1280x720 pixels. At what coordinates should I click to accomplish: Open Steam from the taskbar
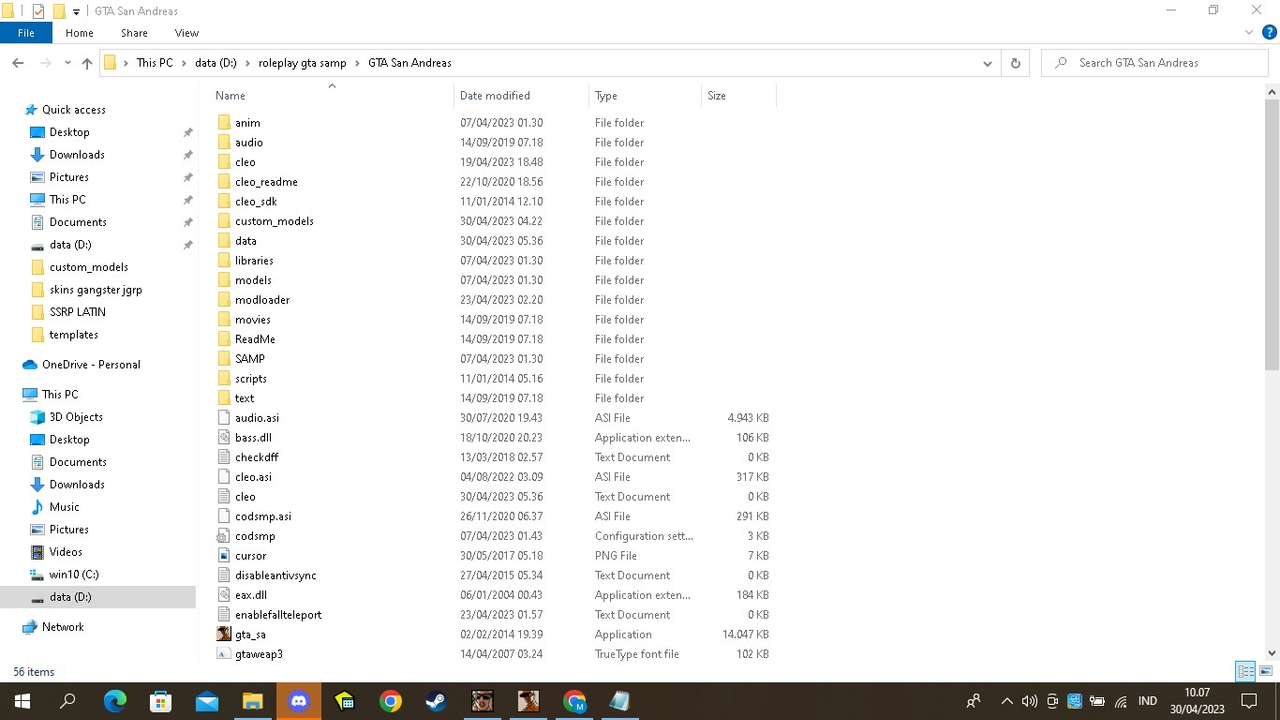(436, 701)
